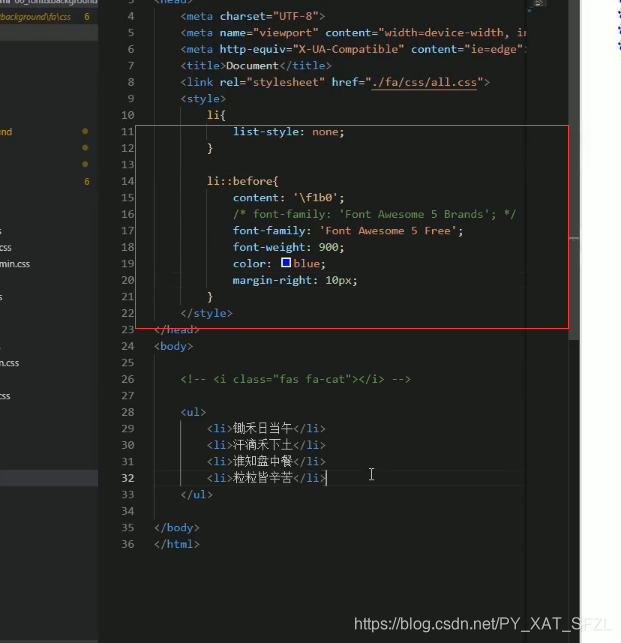Screen dimensions: 621x643
Task: Click the 'color: blue;' declaration text
Action: point(279,264)
